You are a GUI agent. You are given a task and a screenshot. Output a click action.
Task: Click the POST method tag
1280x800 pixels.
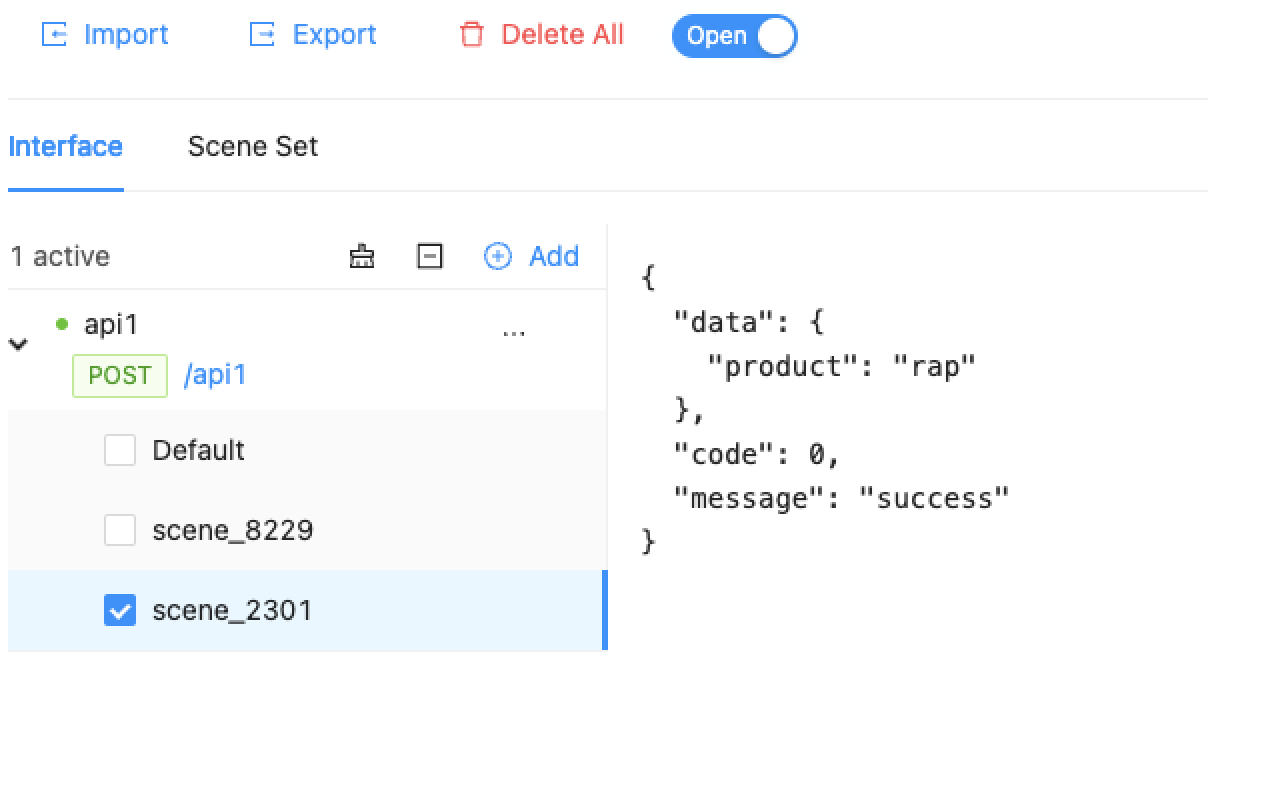[120, 376]
